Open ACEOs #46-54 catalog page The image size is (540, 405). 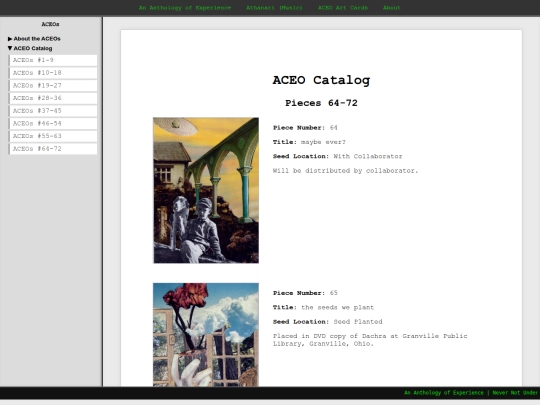(x=53, y=123)
